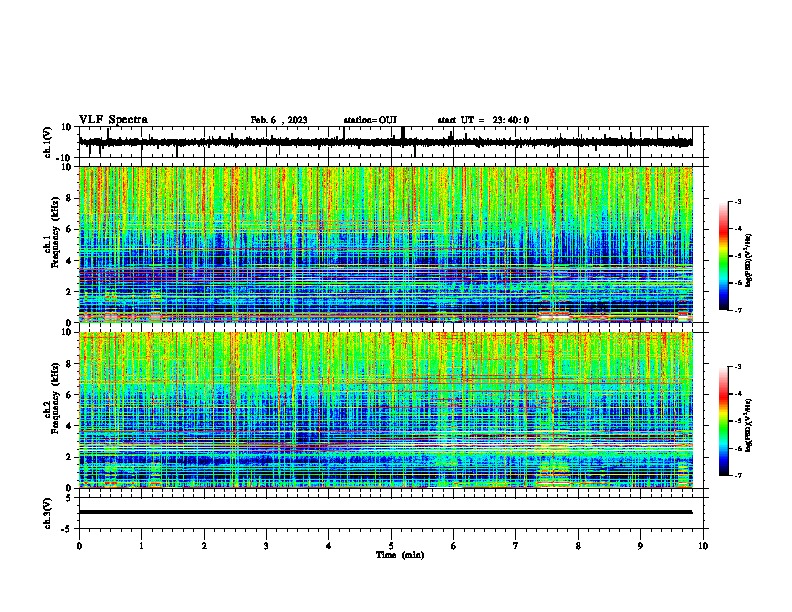Screen dimensions: 792x612
Task: Click the '8' tick on ch.1 frequency axis
Action: click(69, 198)
